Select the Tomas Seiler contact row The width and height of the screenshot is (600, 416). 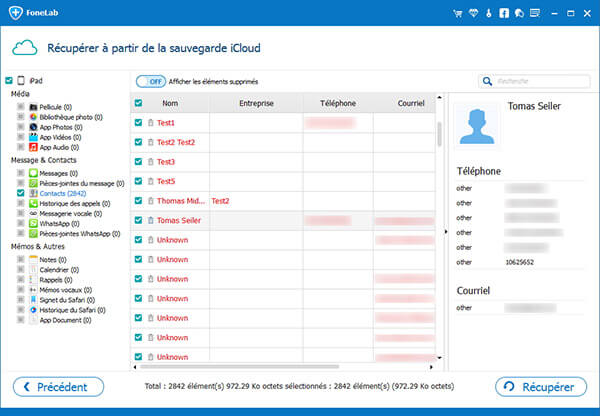click(x=283, y=220)
